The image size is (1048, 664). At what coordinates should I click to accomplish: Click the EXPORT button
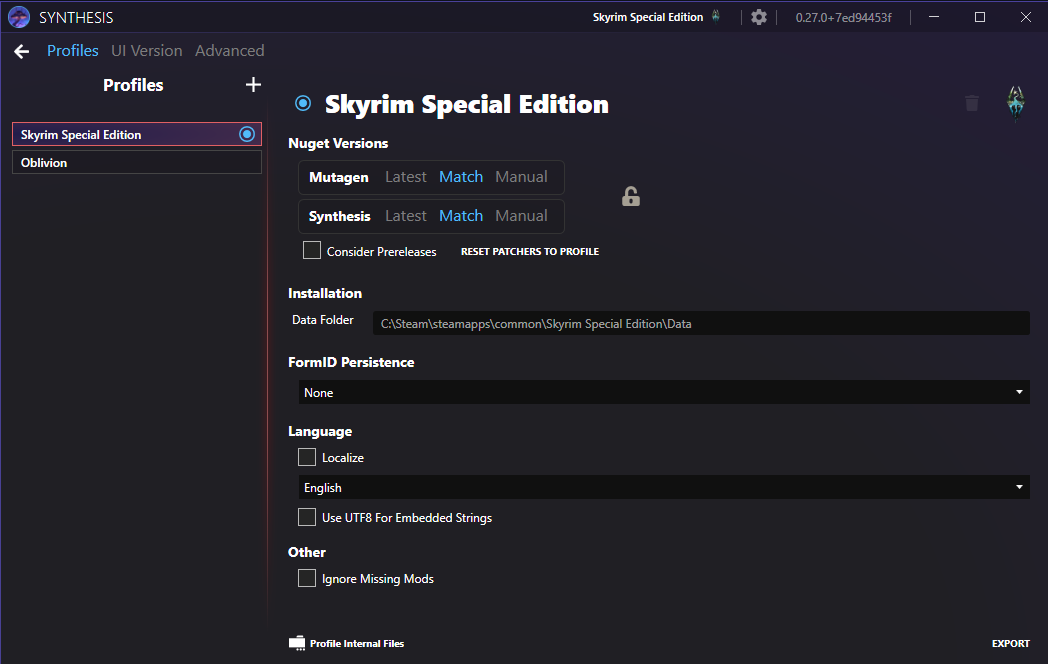point(1011,643)
